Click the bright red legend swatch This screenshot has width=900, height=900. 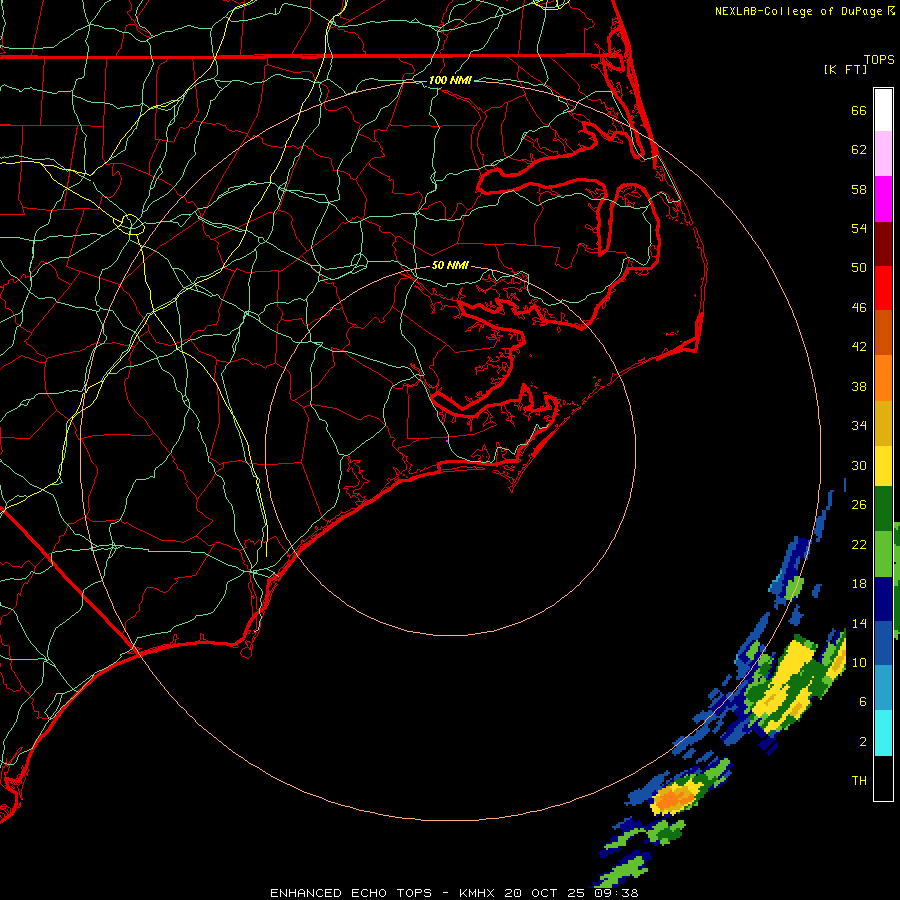pyautogui.click(x=883, y=288)
